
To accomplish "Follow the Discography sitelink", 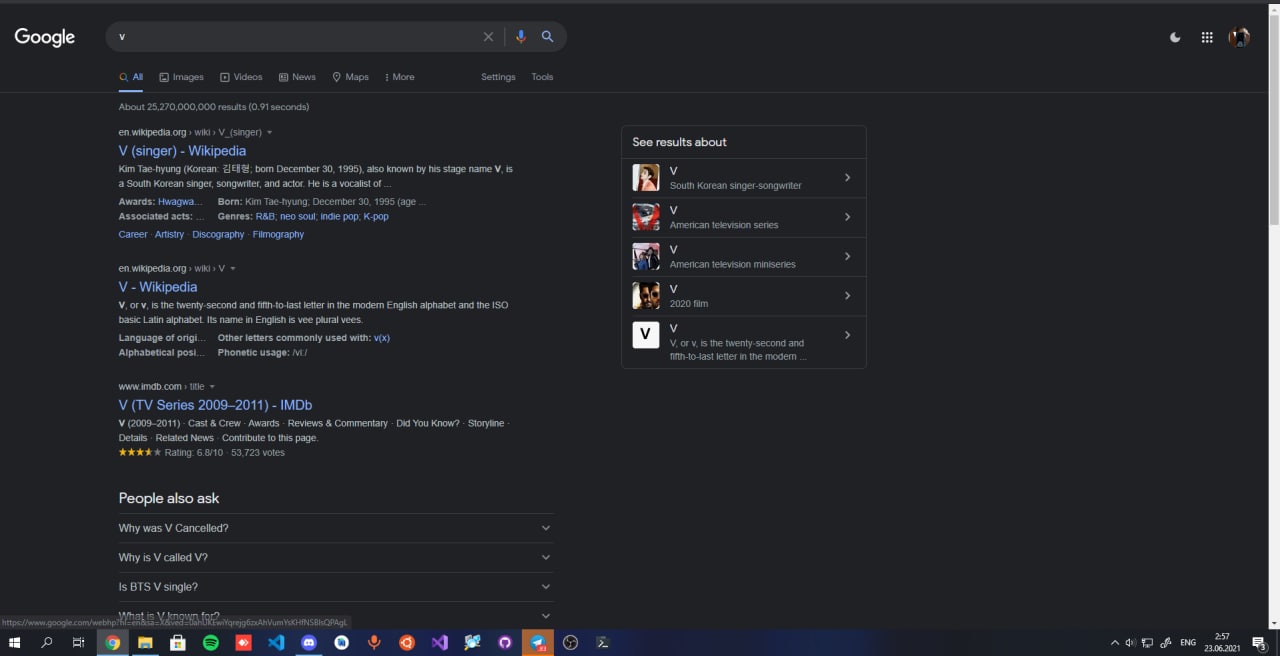I will 218,234.
